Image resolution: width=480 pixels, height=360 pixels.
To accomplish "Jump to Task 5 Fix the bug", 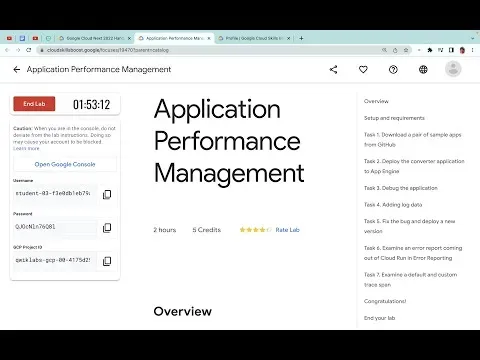I will click(409, 226).
